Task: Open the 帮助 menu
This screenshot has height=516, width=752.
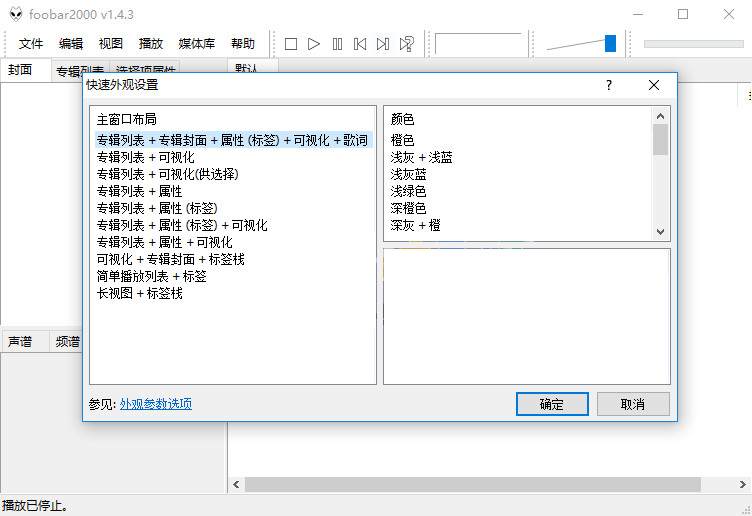Action: pos(243,44)
